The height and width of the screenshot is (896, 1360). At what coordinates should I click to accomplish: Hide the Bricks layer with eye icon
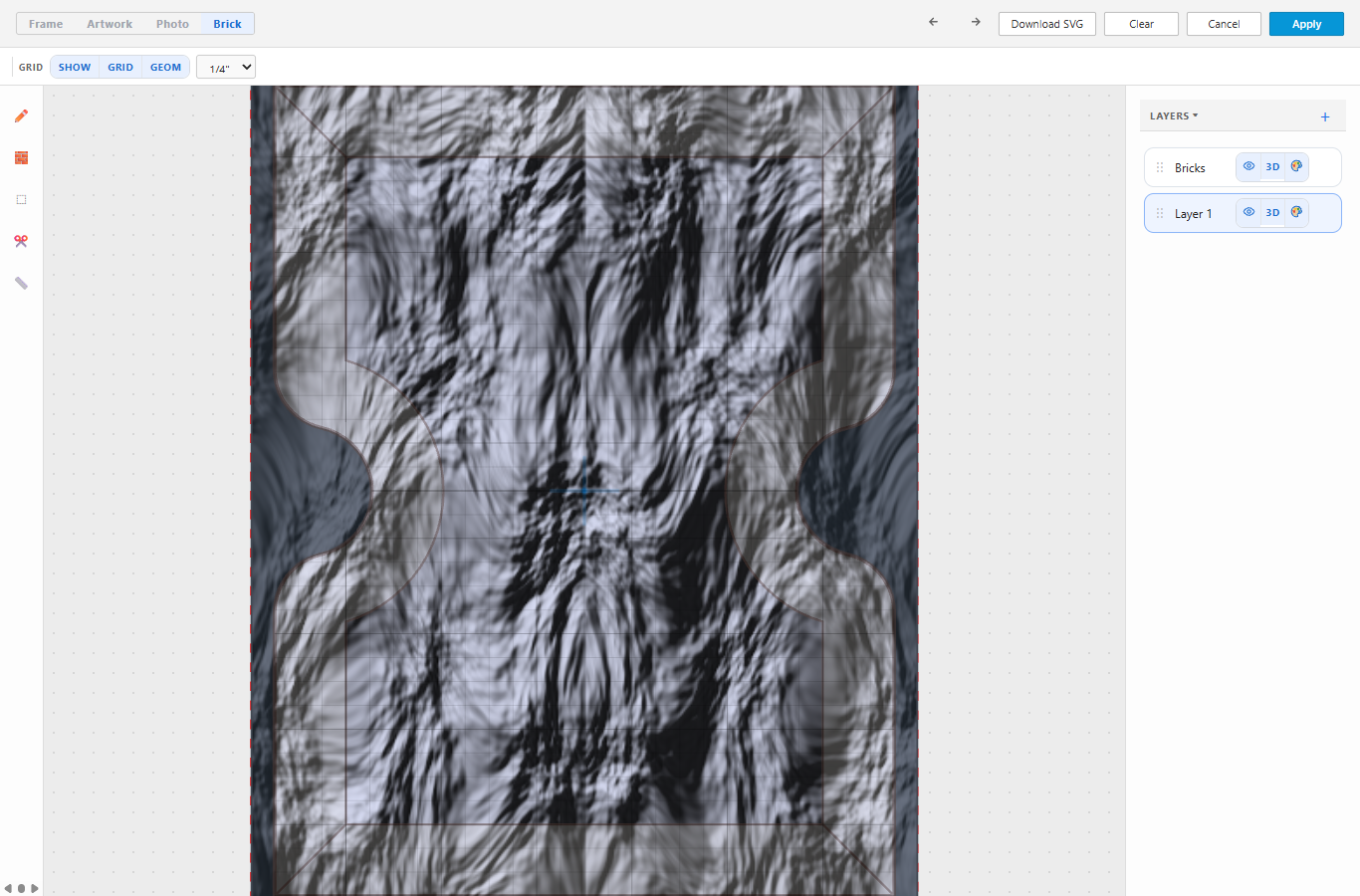coord(1248,166)
